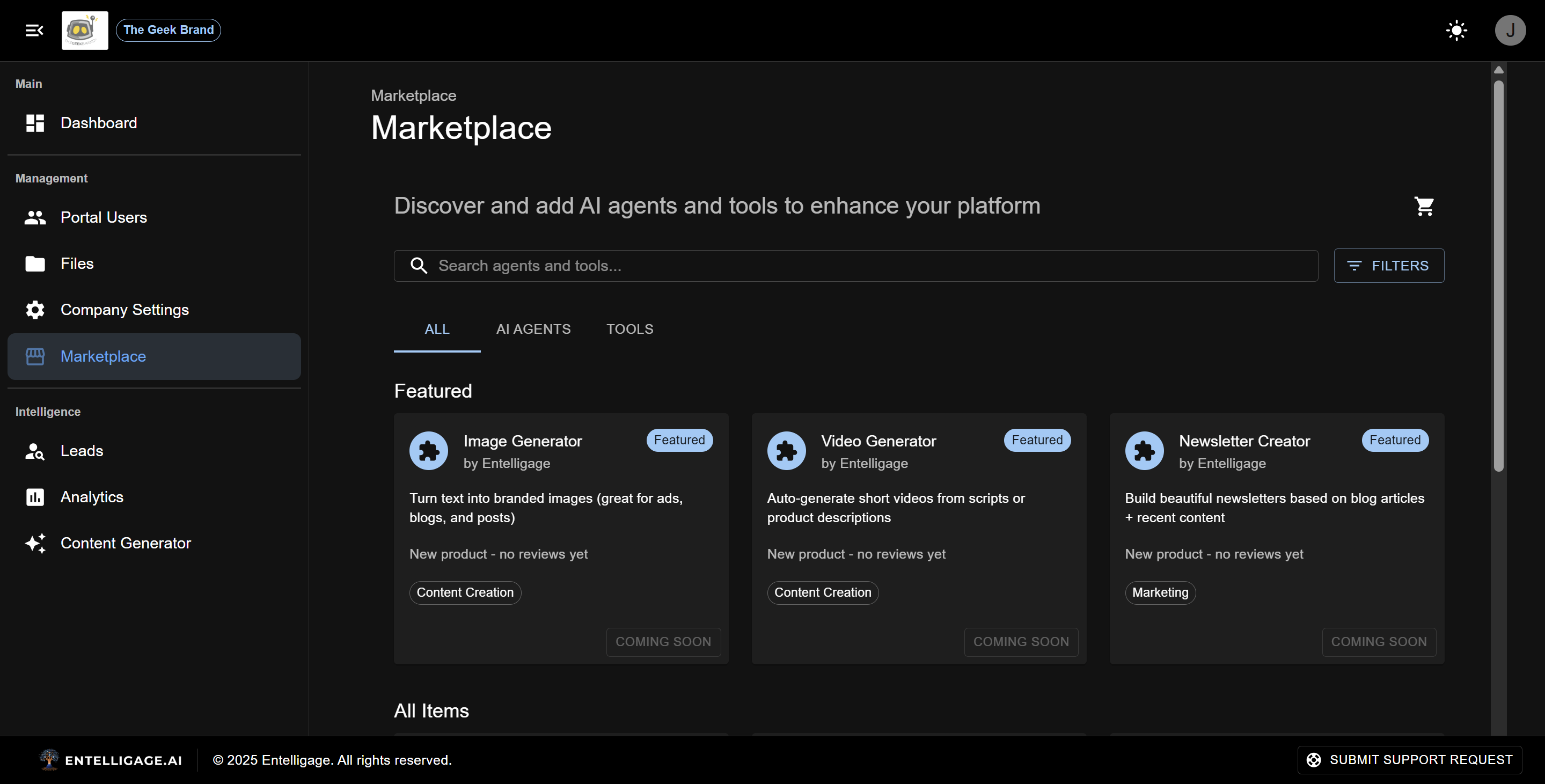Click Image Generator Coming Soon button
Viewport: 1545px width, 784px height.
pyautogui.click(x=663, y=642)
